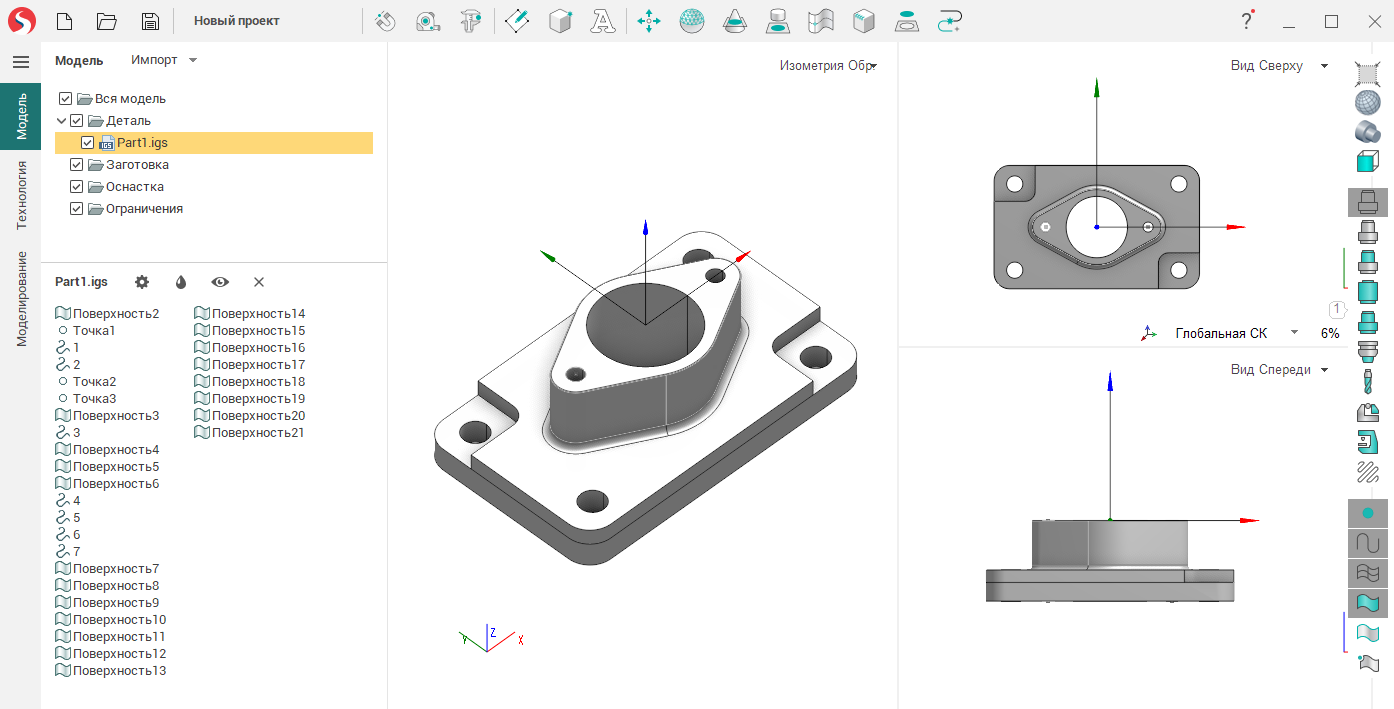1394x709 pixels.
Task: Click the tape measure tool icon
Action: pyautogui.click(x=428, y=21)
